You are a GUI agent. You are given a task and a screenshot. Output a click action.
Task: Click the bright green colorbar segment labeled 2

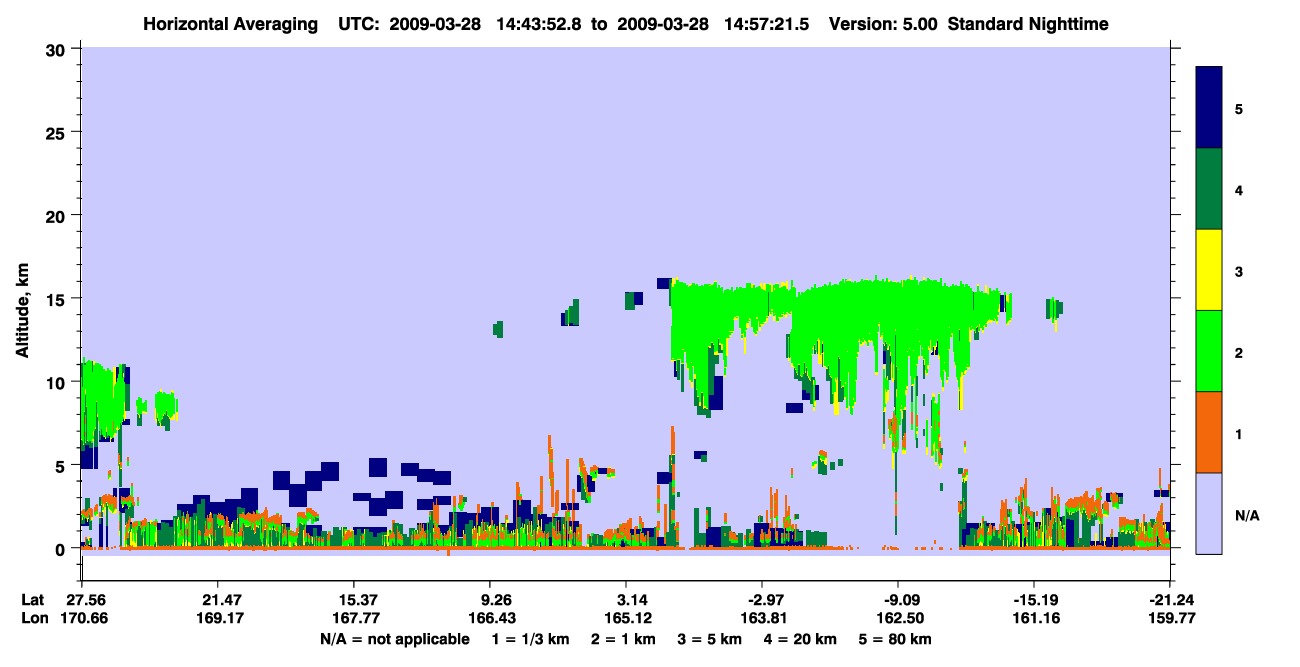coord(1209,351)
